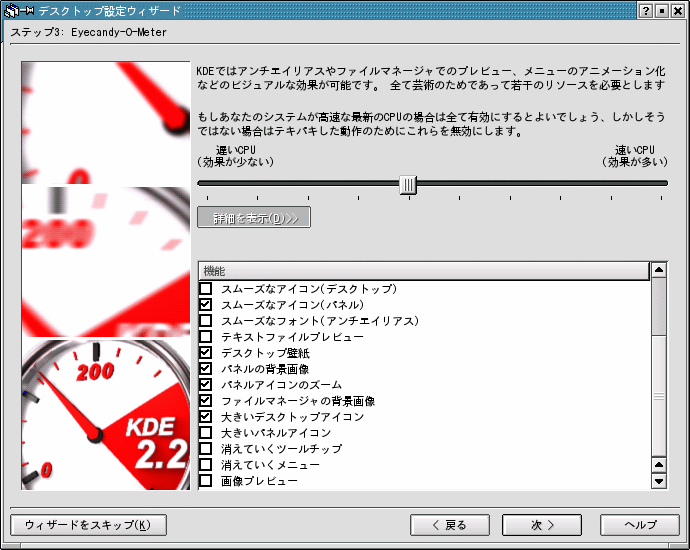Click the lower scroll-up arrow above the down arrow
690x550 pixels.
[659, 465]
